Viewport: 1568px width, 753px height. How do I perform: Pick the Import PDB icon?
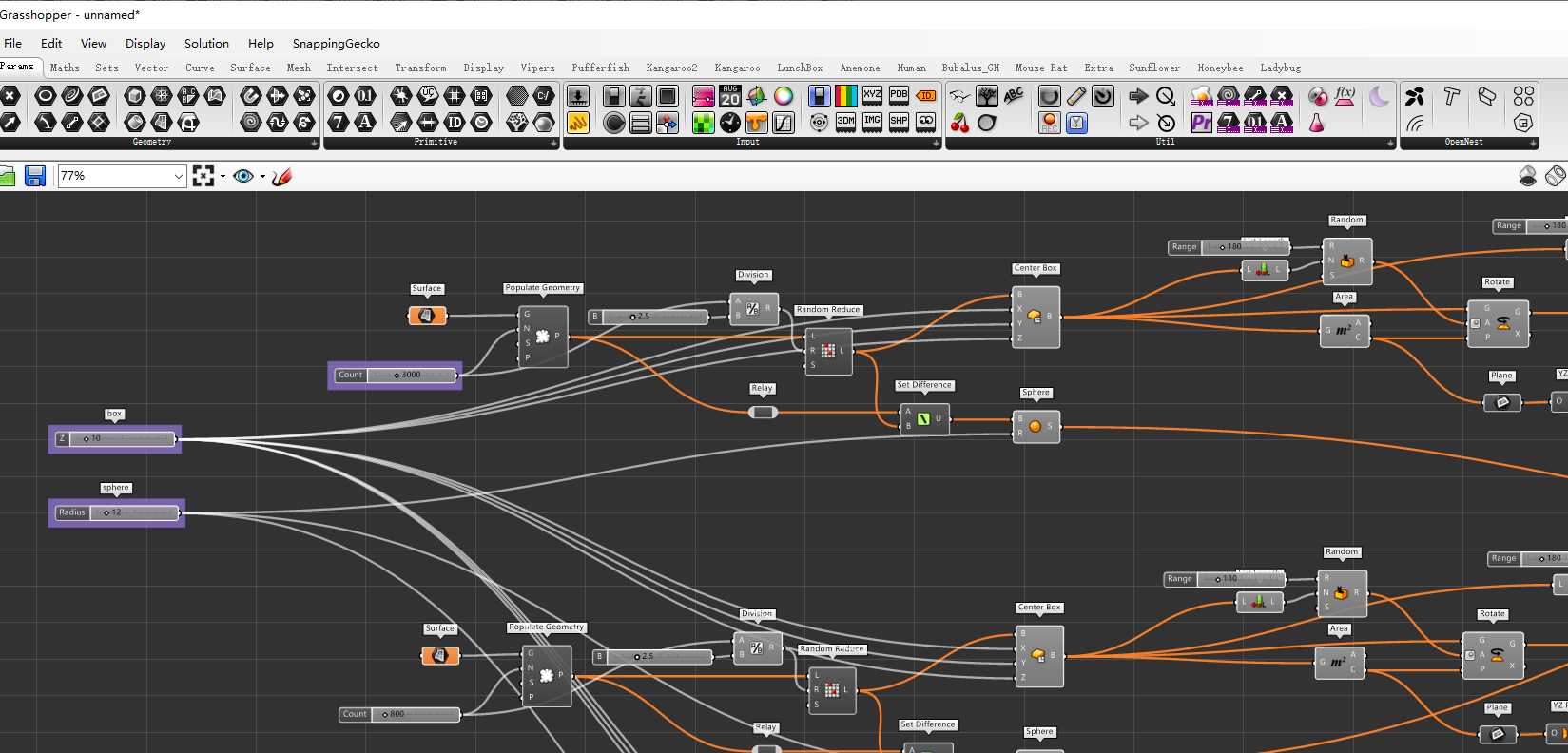899,95
